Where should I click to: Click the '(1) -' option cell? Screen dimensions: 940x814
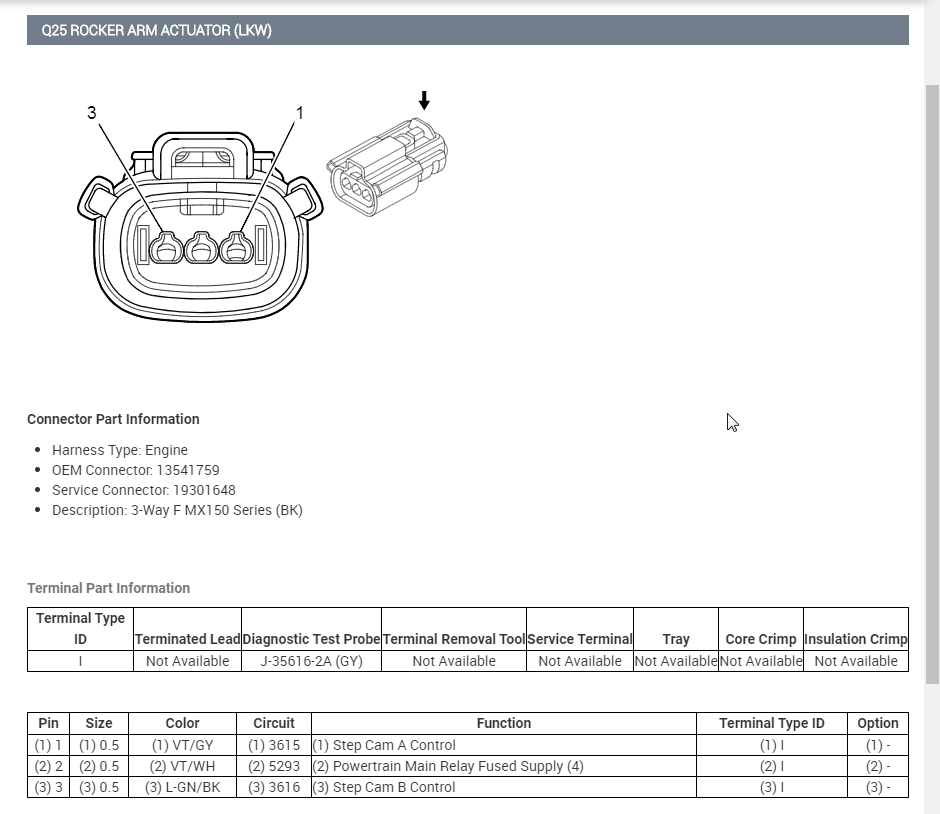click(878, 745)
